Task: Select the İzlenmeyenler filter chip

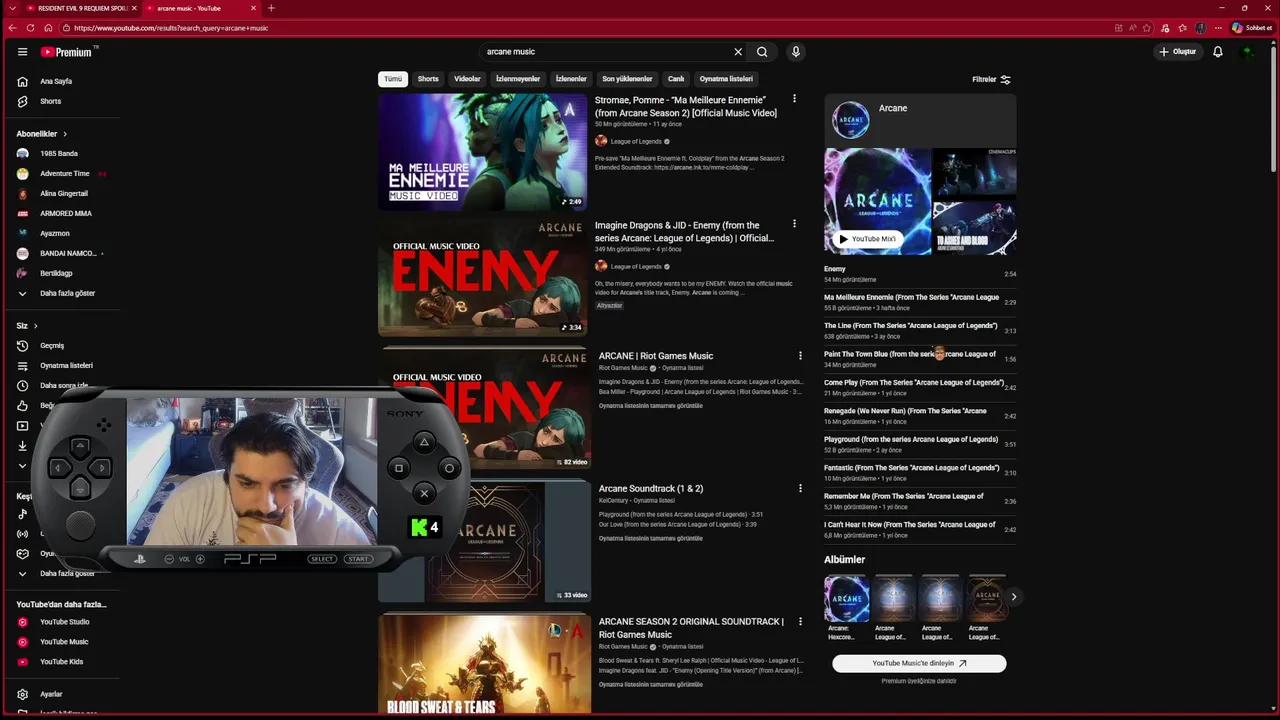Action: click(x=518, y=79)
